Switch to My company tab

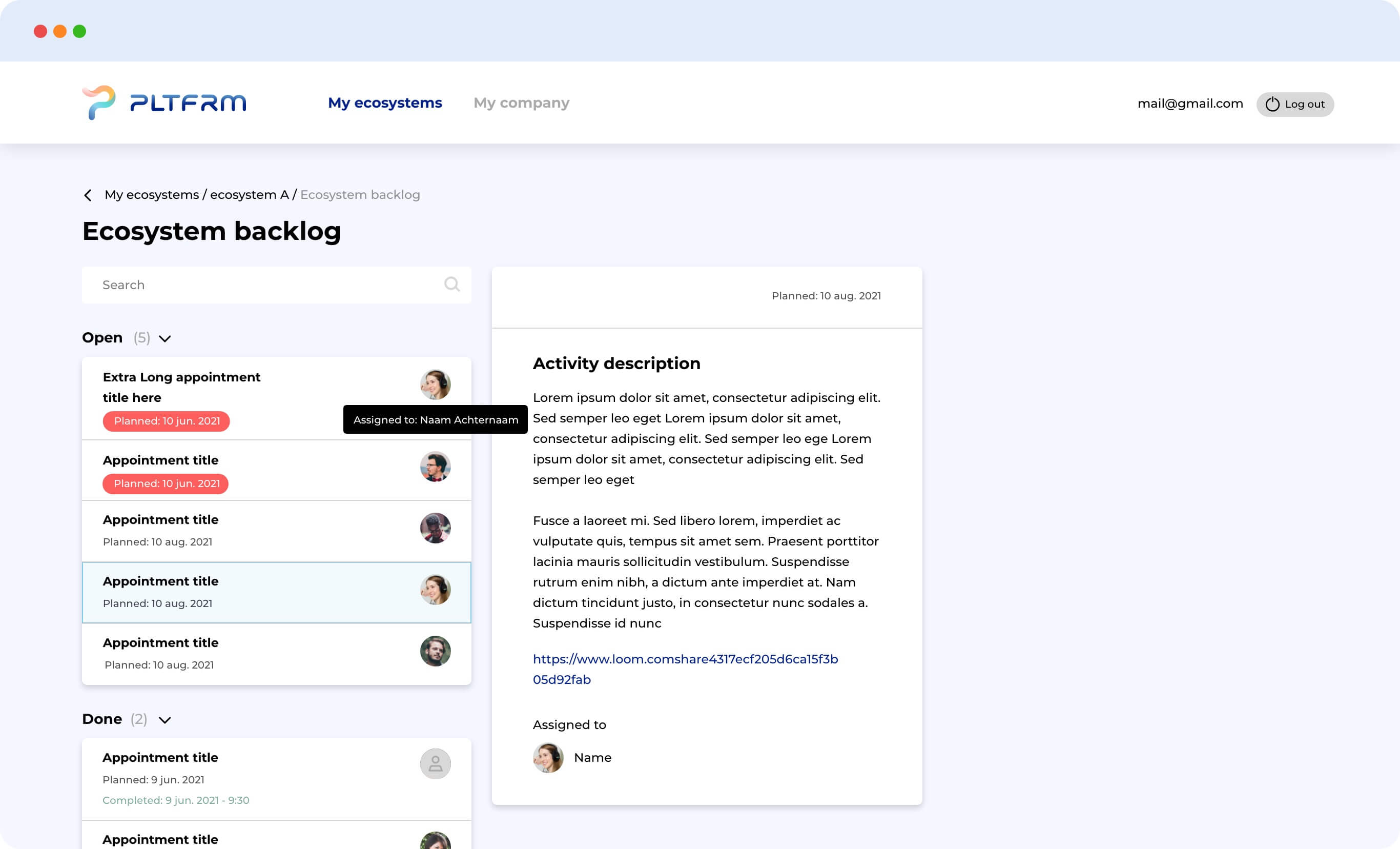521,103
